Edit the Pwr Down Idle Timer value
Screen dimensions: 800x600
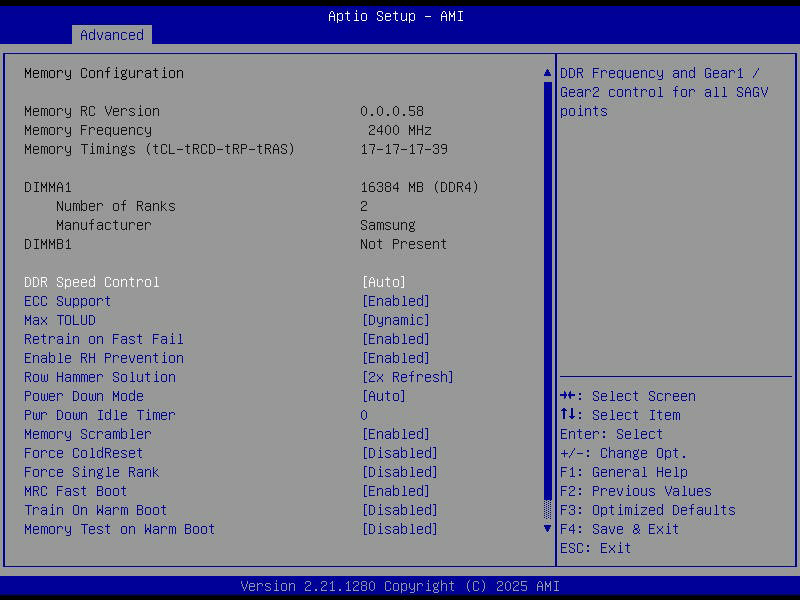click(x=364, y=415)
